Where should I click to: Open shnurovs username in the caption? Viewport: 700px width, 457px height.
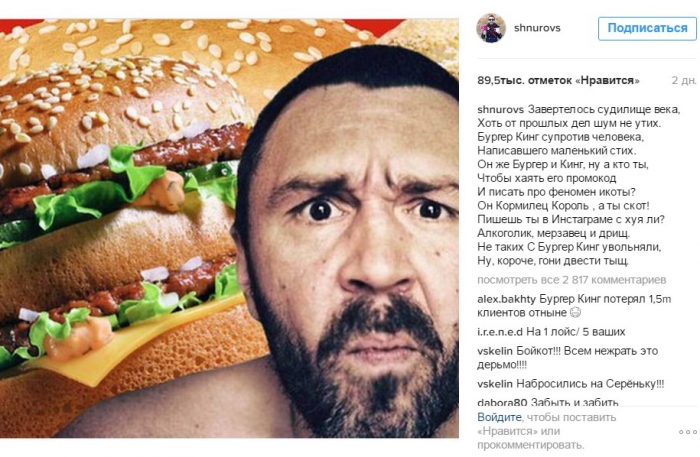(x=500, y=109)
